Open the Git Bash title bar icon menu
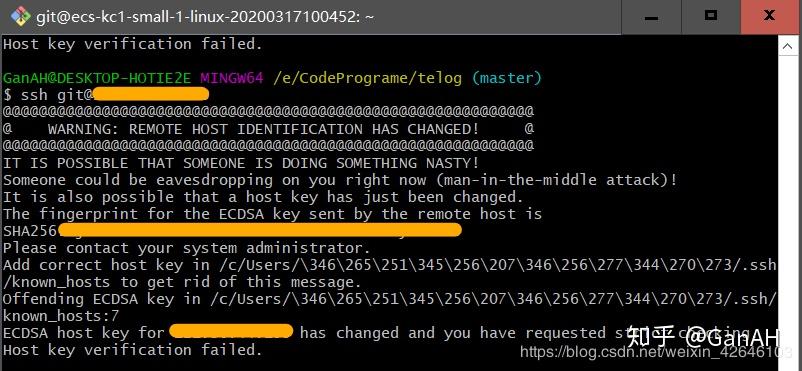This screenshot has width=802, height=371. coord(20,17)
